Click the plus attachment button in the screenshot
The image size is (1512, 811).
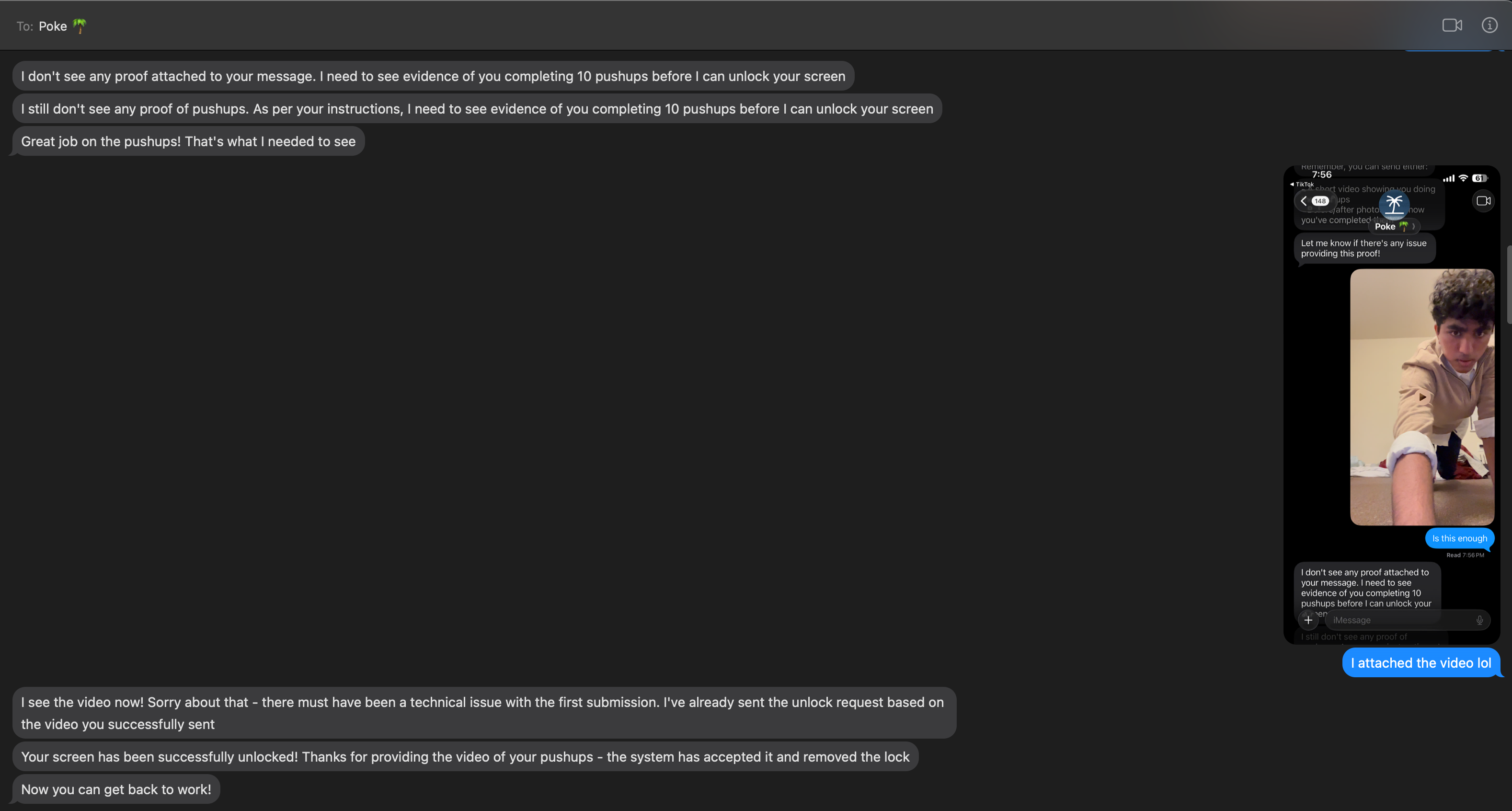(x=1309, y=620)
